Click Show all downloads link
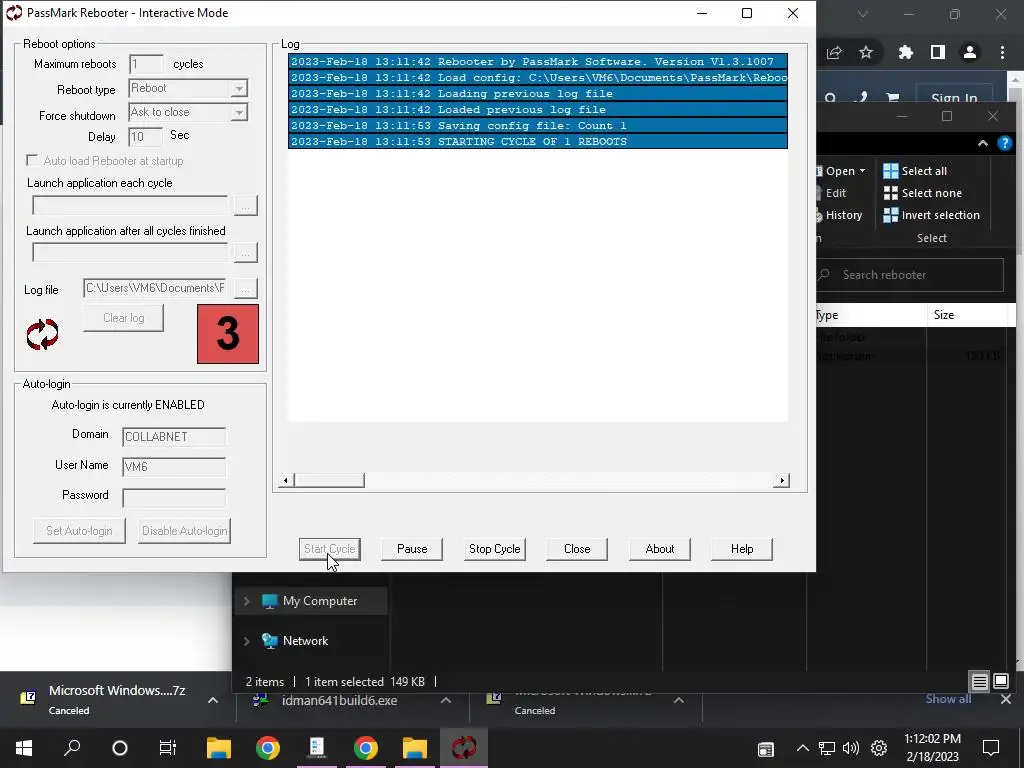The image size is (1024, 768). tap(948, 699)
